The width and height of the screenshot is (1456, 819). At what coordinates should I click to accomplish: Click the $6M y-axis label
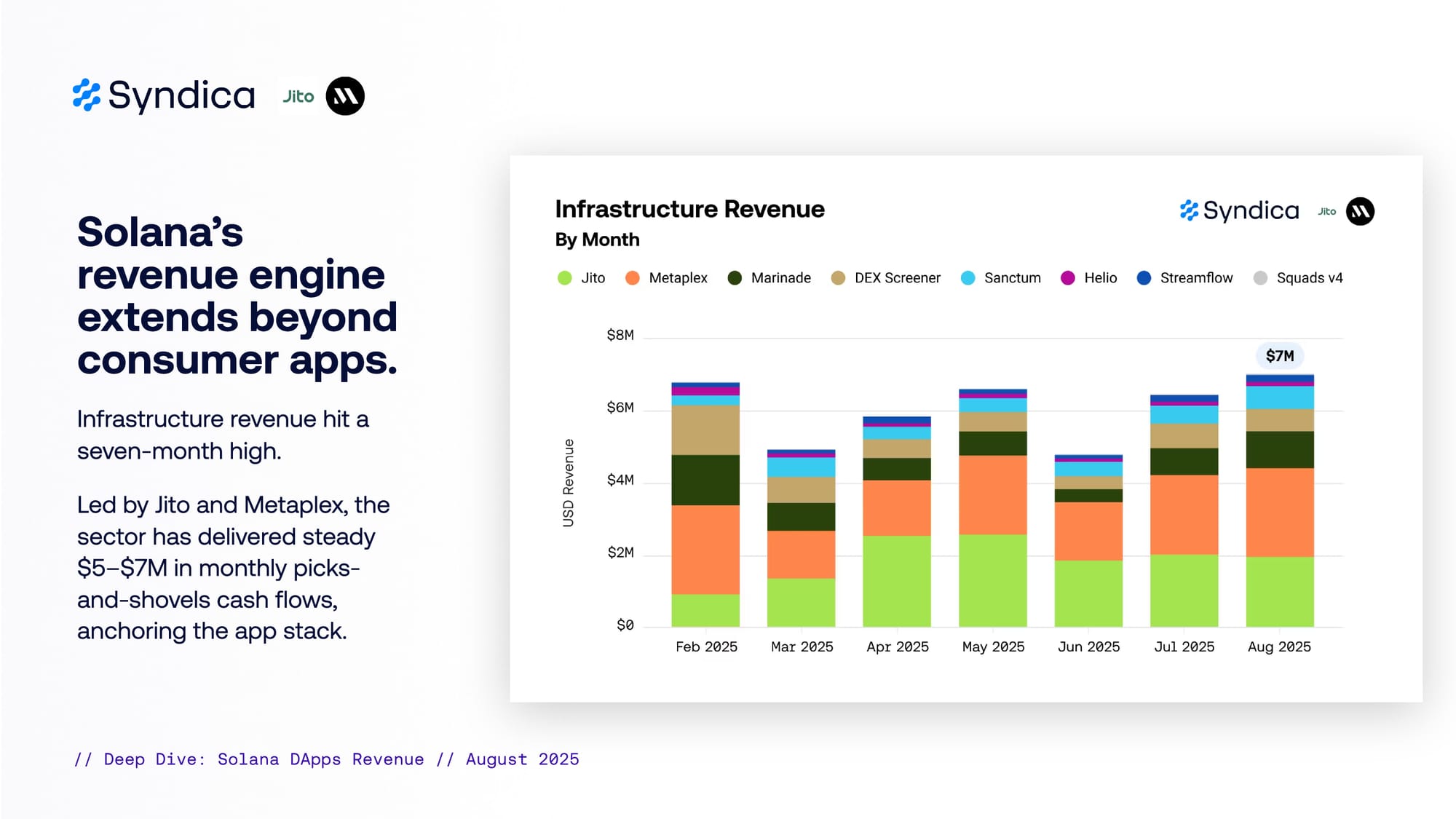click(x=620, y=408)
